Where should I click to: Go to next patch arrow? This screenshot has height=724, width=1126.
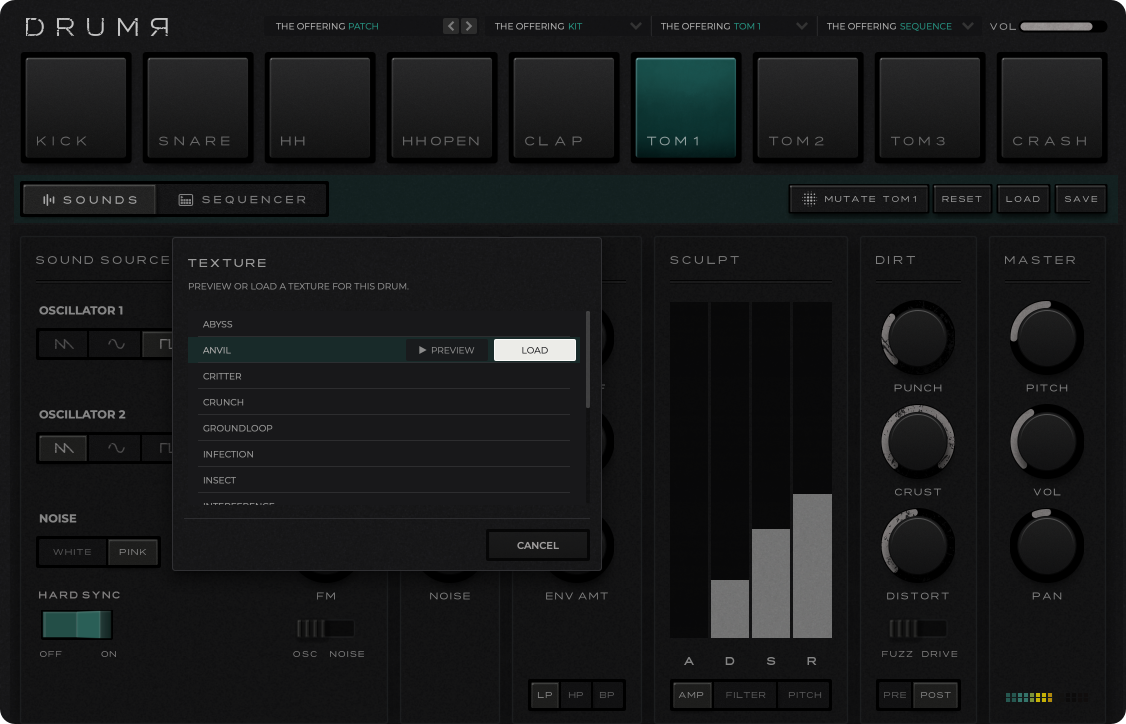point(469,26)
